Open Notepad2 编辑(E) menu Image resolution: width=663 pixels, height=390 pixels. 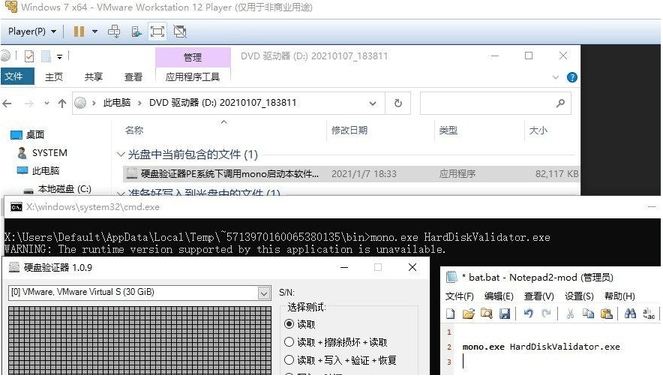[x=499, y=296]
